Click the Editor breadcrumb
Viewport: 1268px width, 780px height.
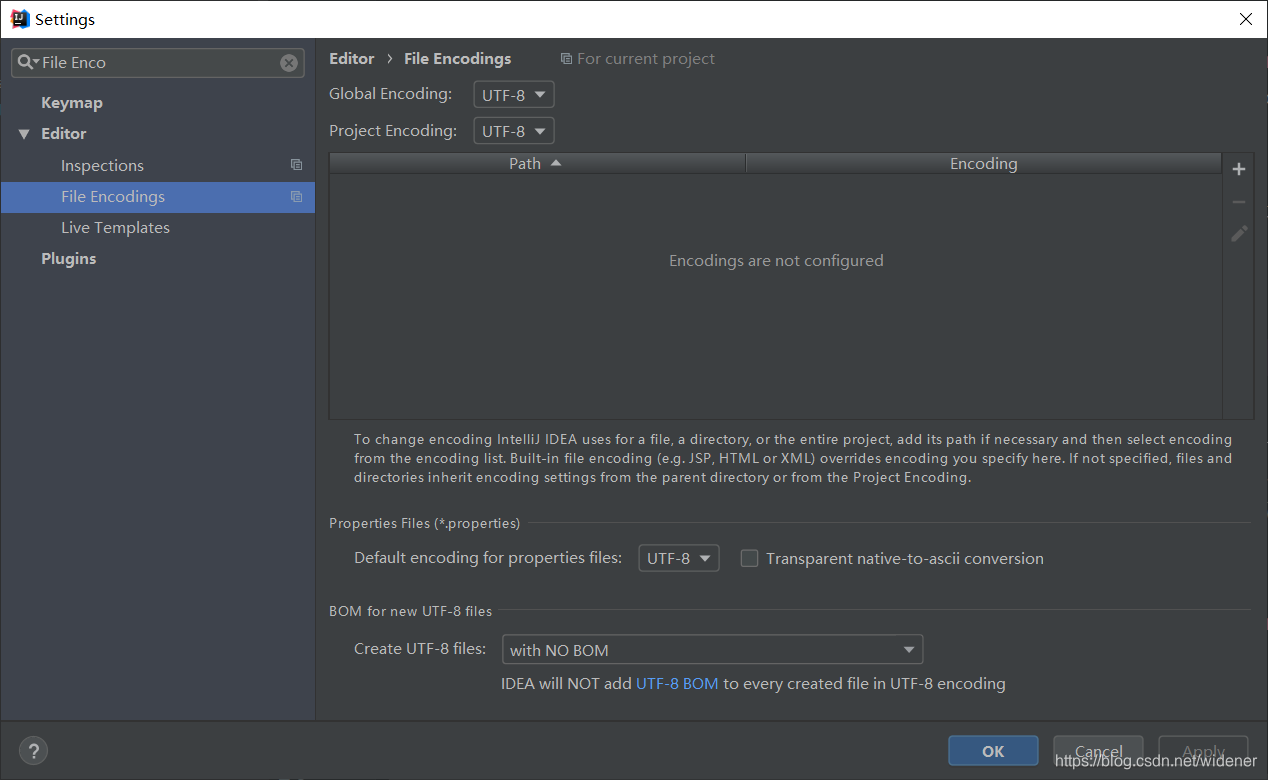tap(352, 59)
